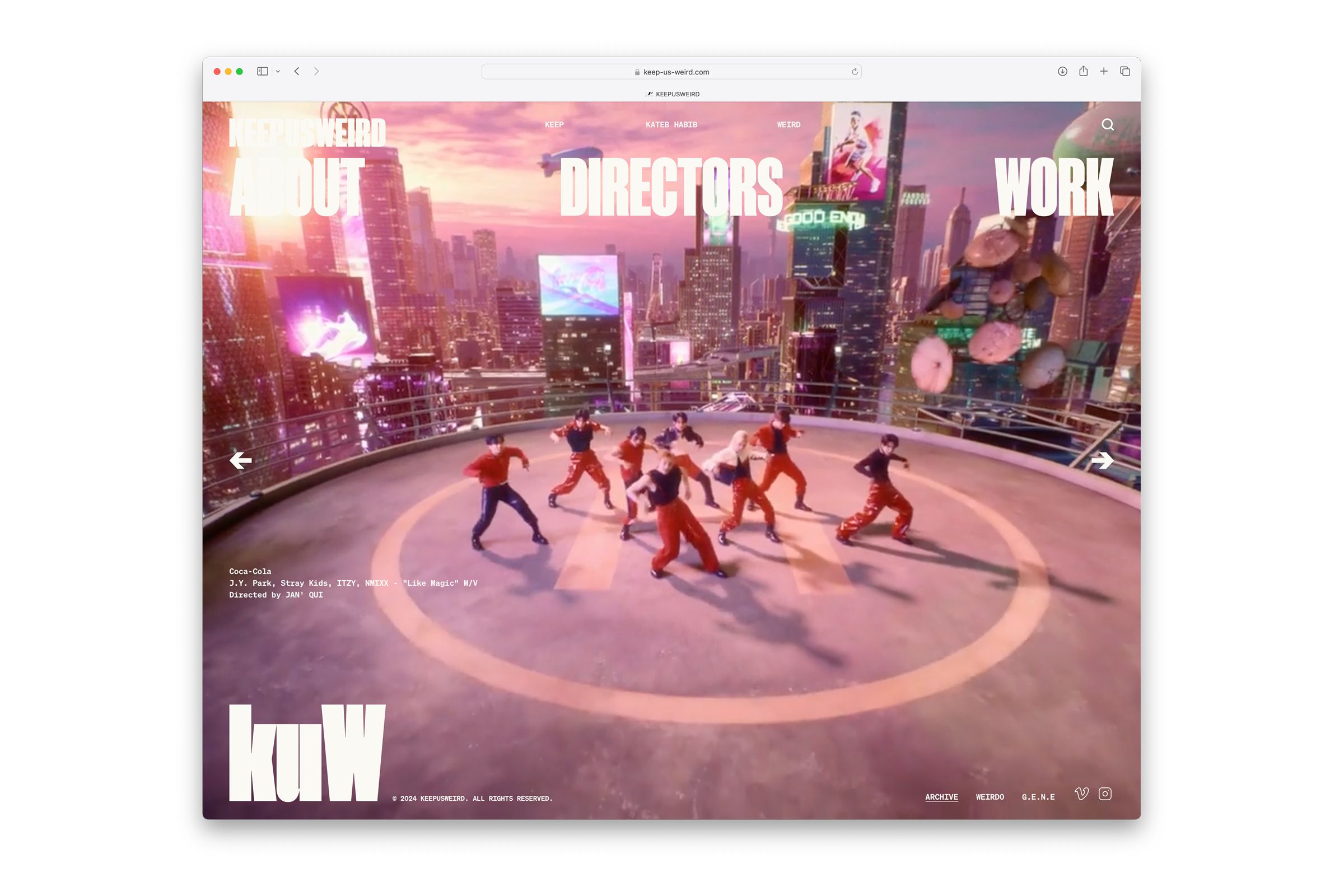Click the Safari share icon

point(1083,72)
